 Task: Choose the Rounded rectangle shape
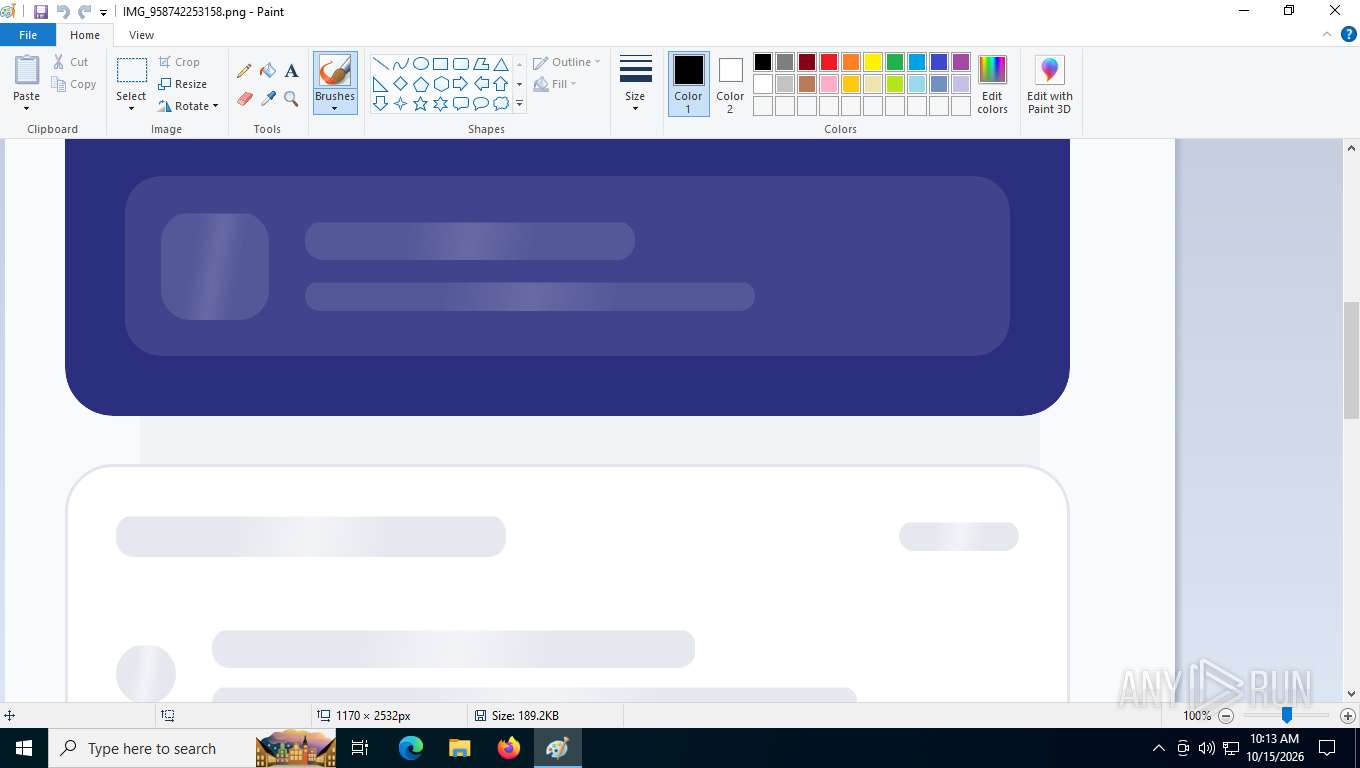(461, 64)
